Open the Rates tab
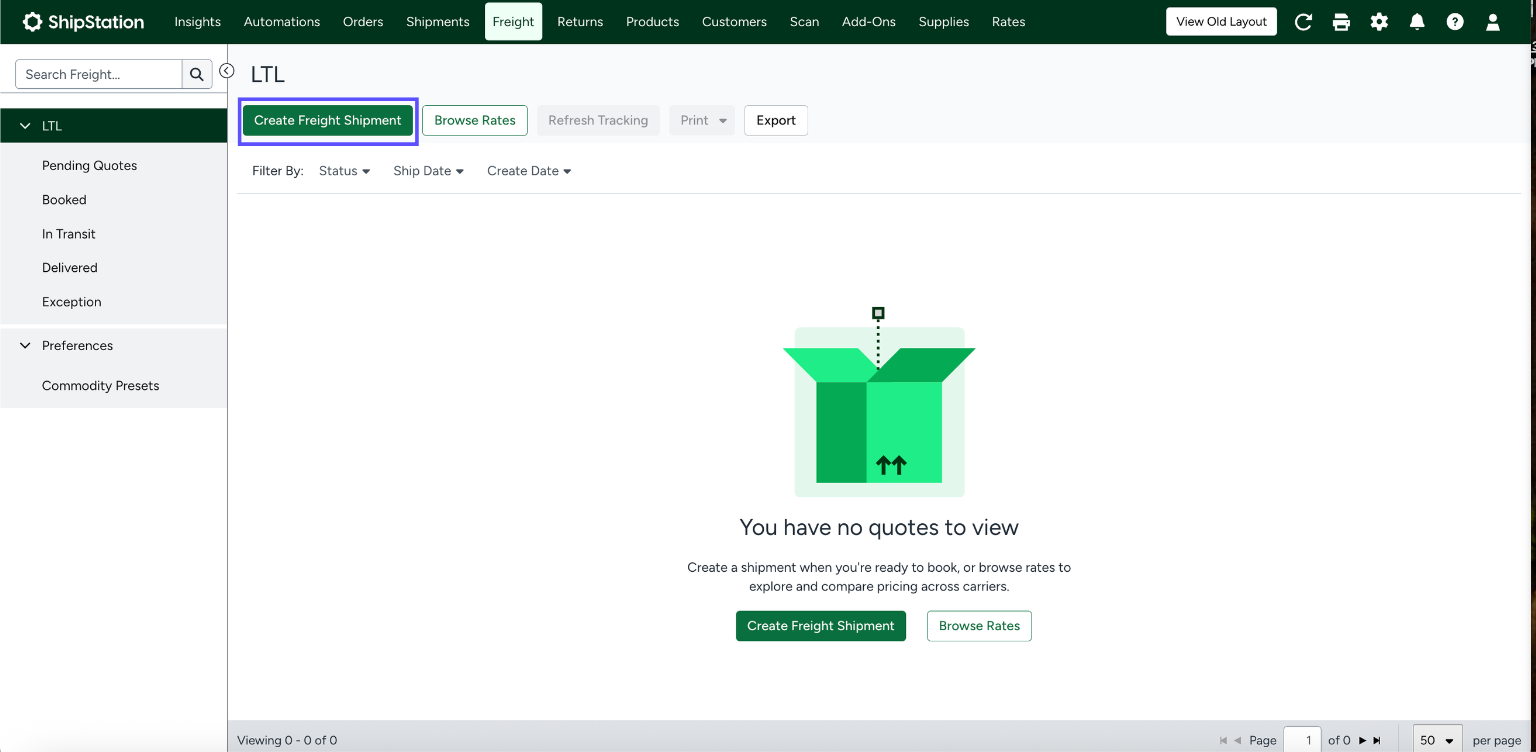This screenshot has width=1536, height=752. (1008, 22)
